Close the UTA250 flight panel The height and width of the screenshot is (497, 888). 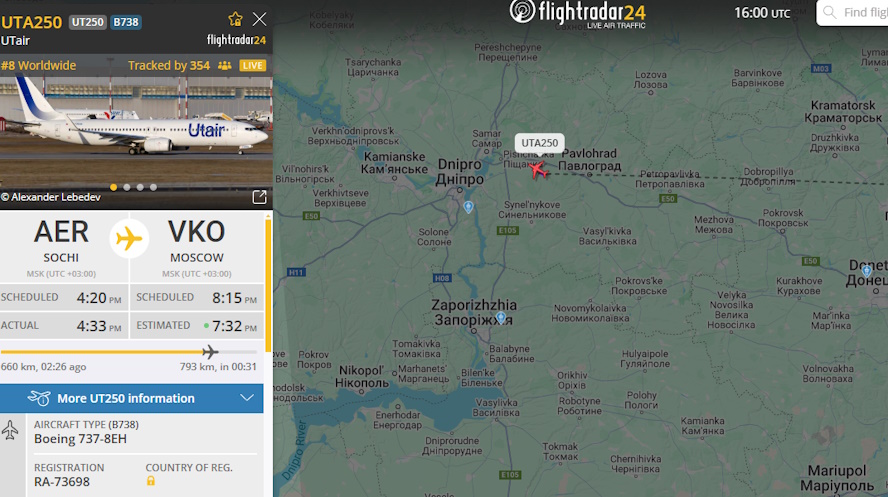point(259,19)
